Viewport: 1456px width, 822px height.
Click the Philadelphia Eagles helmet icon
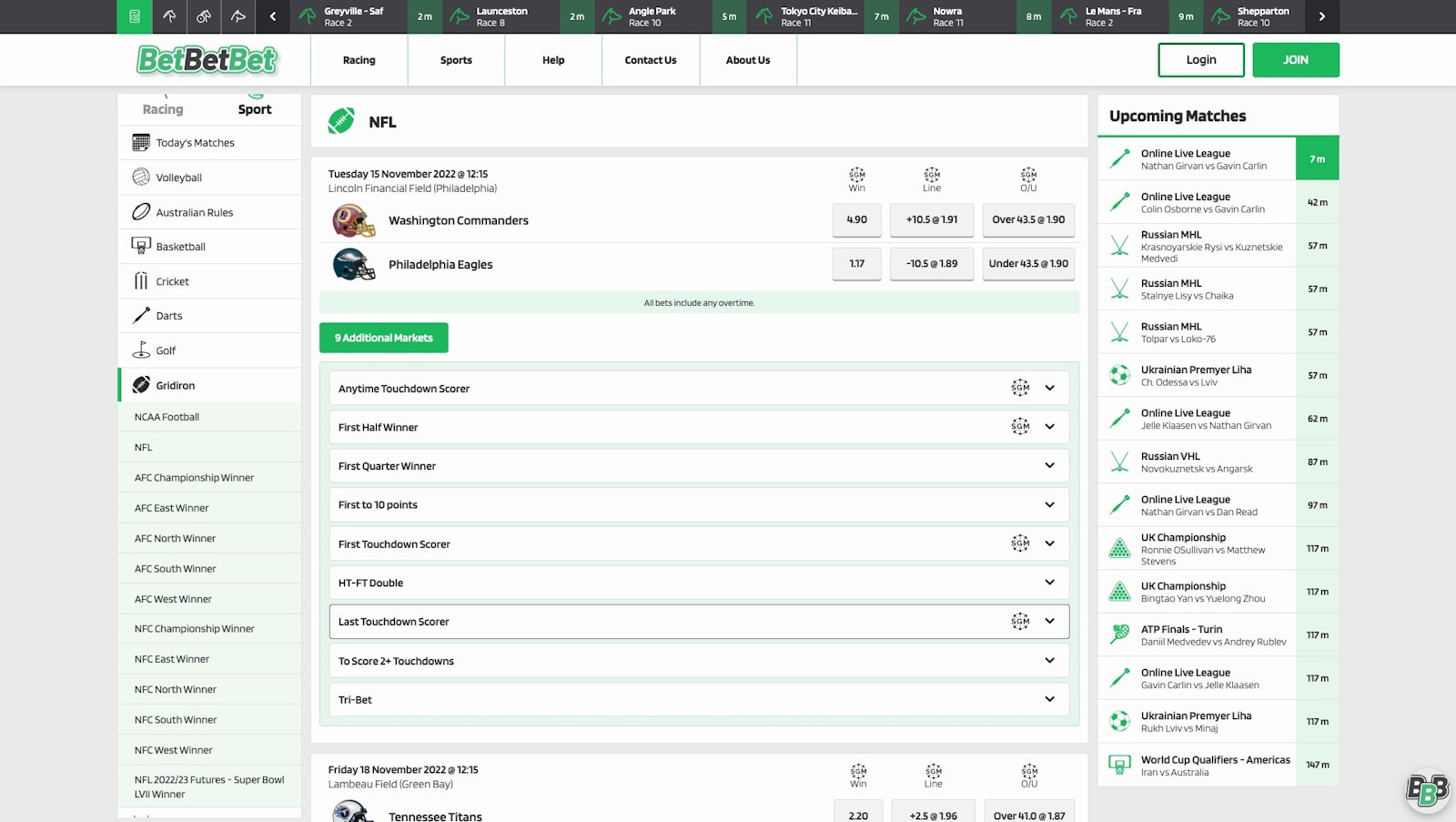point(354,265)
